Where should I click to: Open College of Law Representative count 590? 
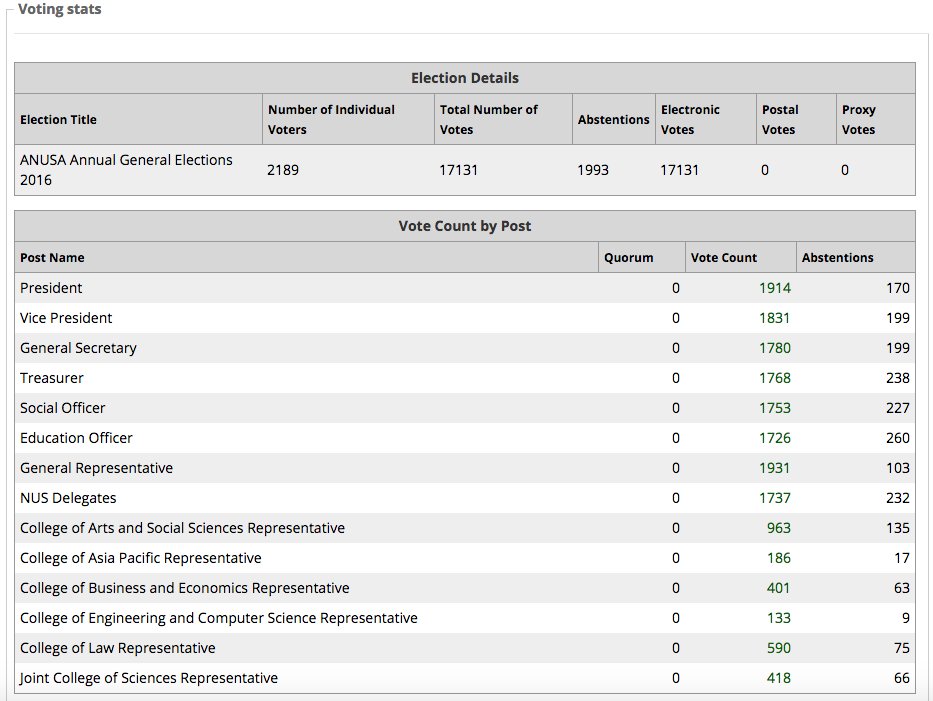(778, 648)
